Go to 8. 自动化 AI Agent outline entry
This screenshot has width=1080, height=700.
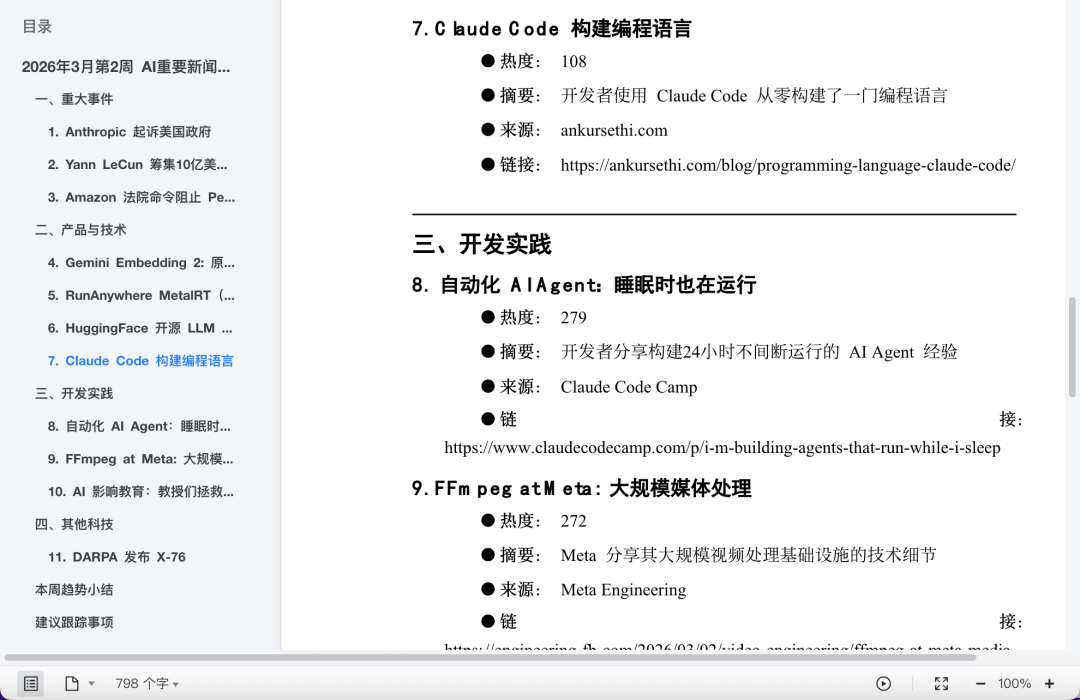tap(139, 426)
